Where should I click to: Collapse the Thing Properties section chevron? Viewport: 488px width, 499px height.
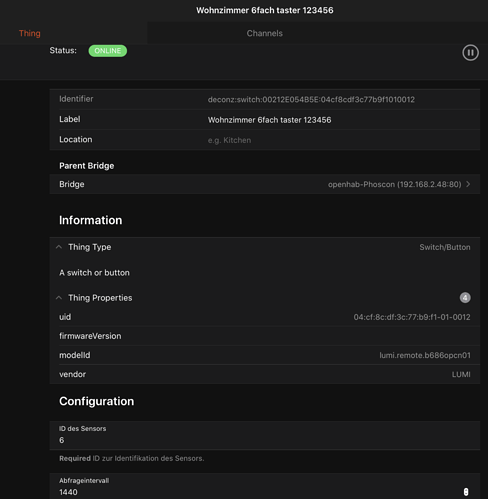(x=59, y=298)
